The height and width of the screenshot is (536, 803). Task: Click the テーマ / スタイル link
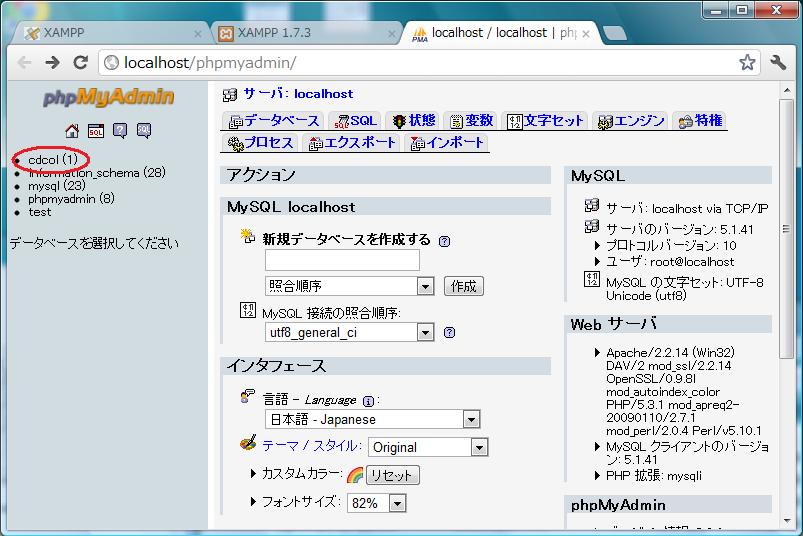[x=312, y=446]
